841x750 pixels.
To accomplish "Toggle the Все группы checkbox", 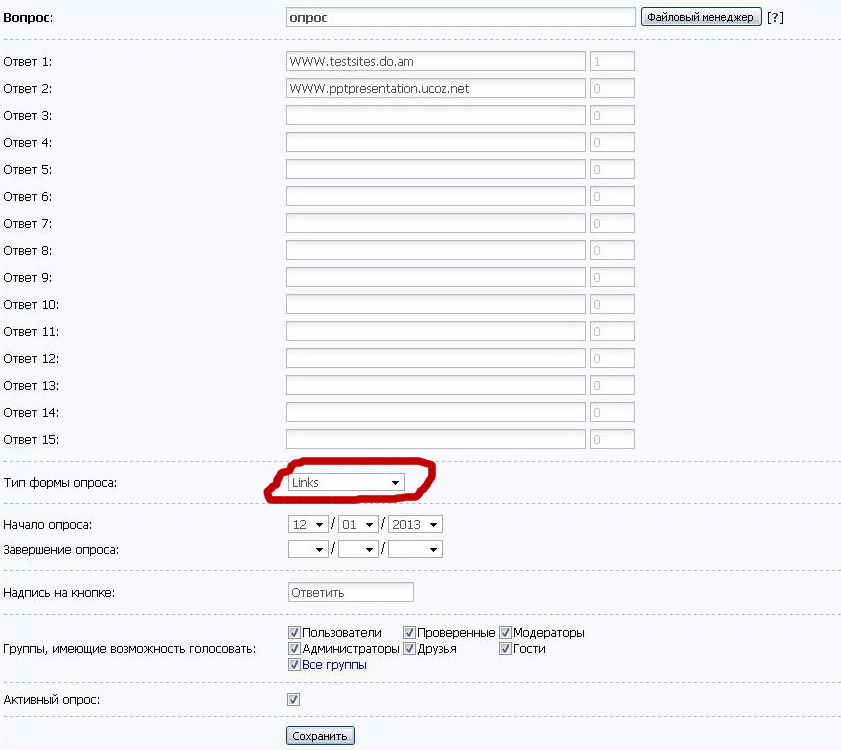I will [x=294, y=665].
